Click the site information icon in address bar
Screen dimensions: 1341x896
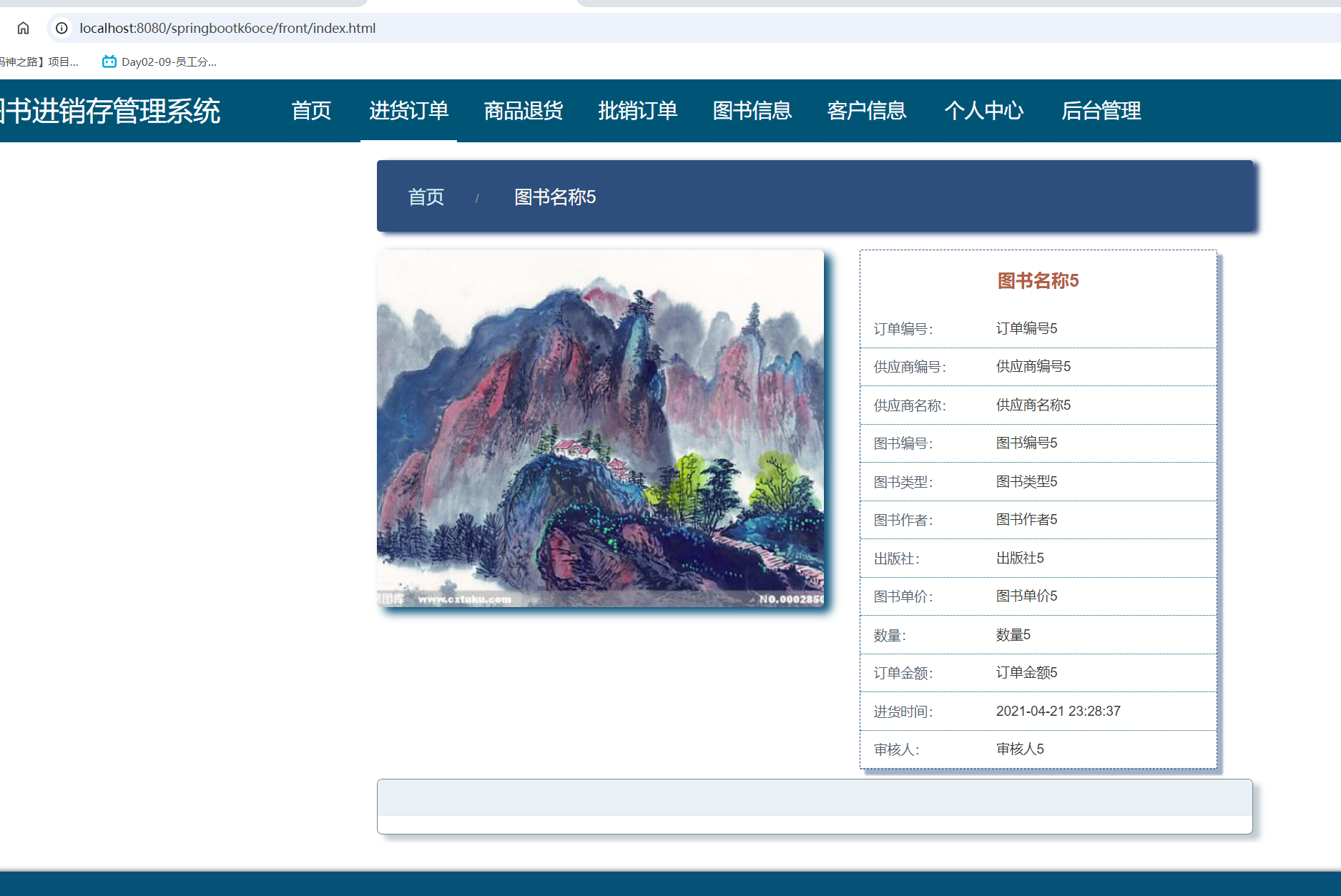tap(62, 29)
